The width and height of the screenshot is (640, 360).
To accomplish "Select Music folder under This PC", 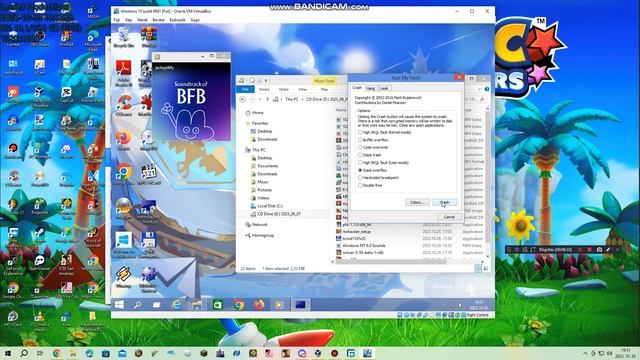I will pos(260,182).
